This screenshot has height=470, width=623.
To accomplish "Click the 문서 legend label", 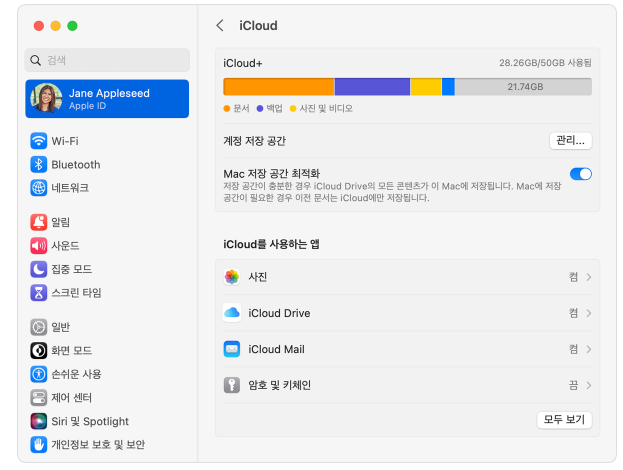I will [x=241, y=108].
